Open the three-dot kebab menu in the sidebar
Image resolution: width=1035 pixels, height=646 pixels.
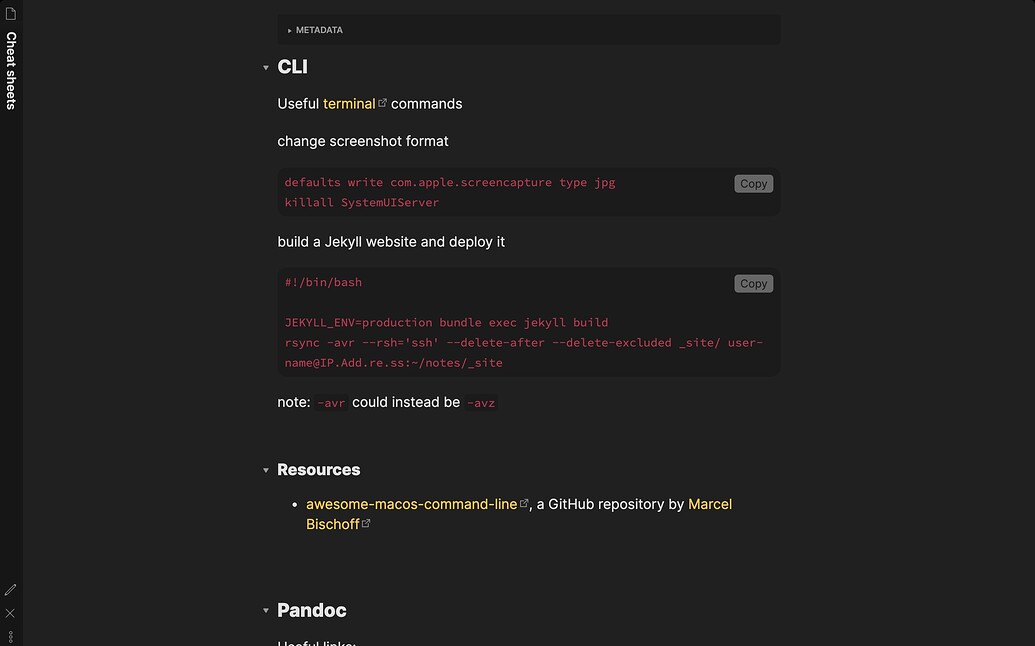point(10,636)
